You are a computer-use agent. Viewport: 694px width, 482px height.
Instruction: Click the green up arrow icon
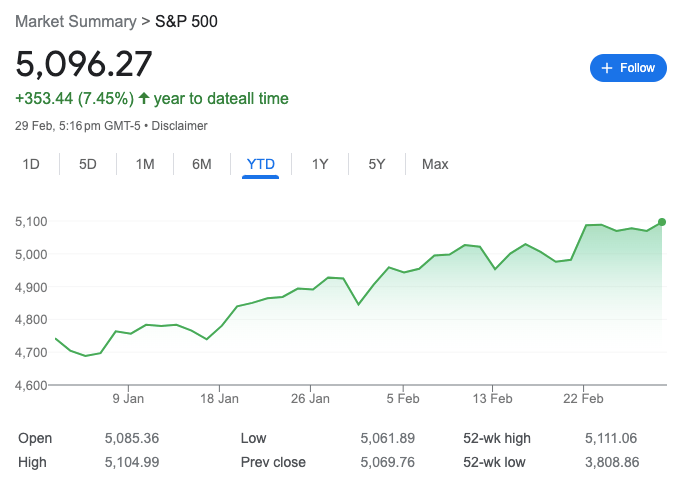[143, 98]
